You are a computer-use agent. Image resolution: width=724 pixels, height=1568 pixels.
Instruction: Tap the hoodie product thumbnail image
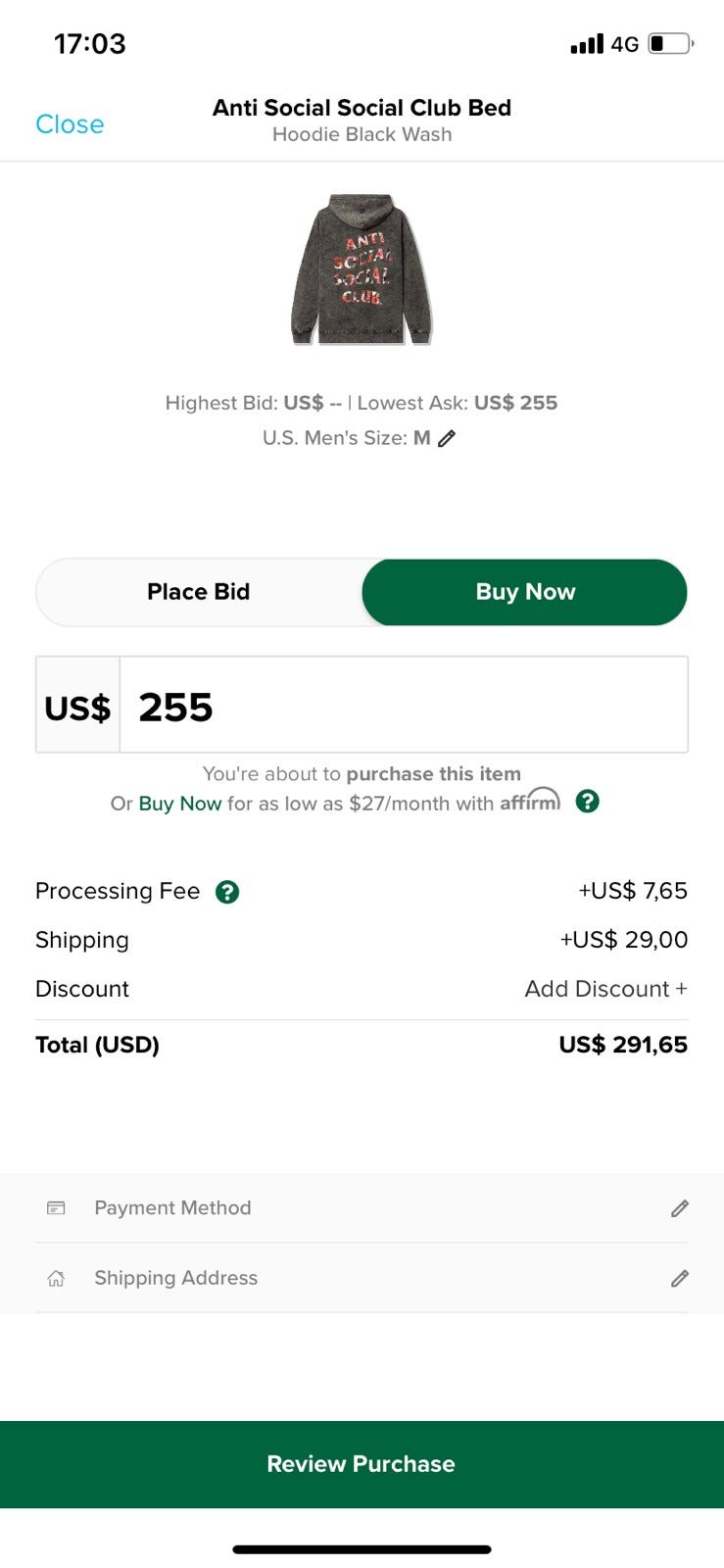coord(362,269)
